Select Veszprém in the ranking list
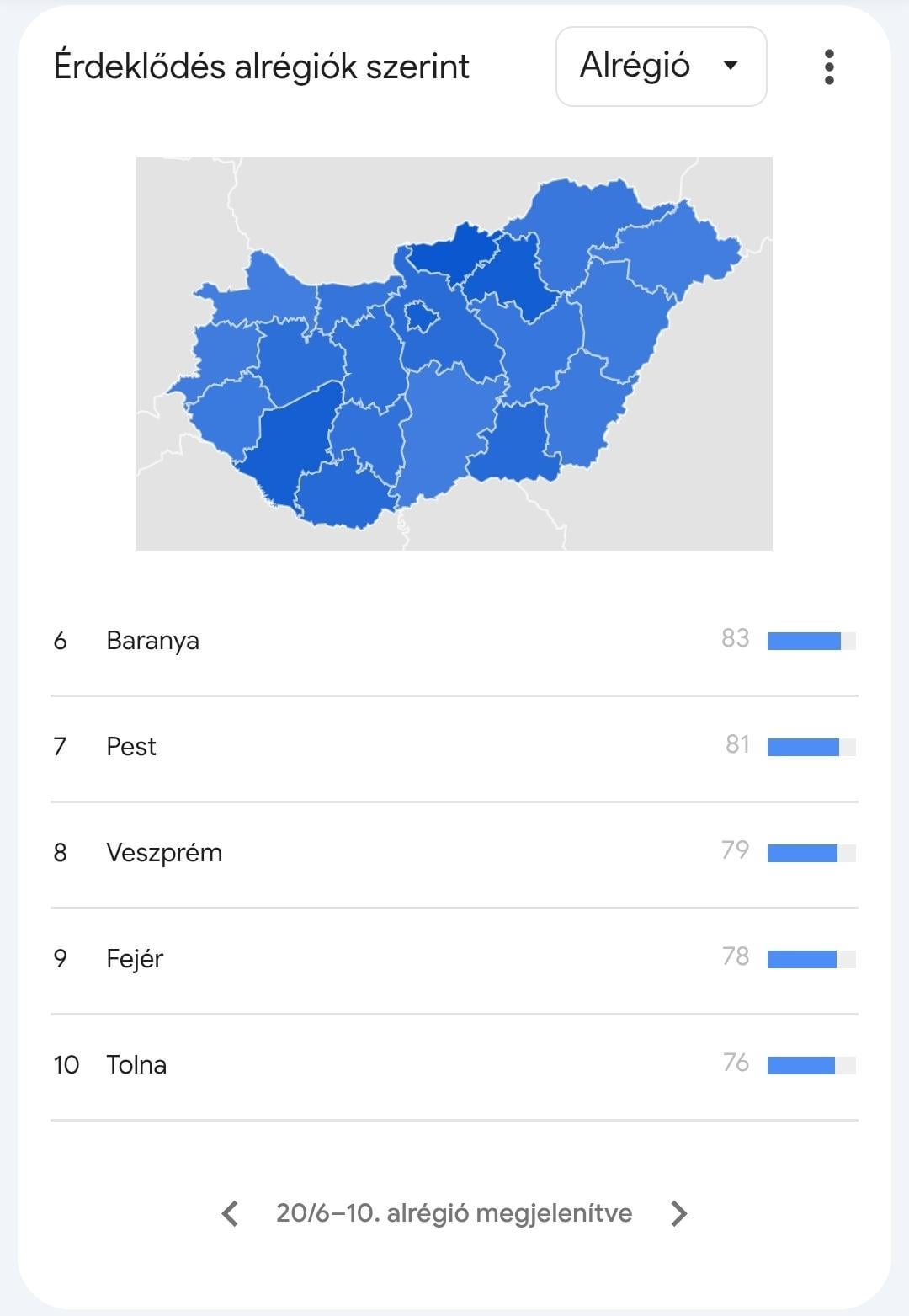Screen dimensions: 909x1316 164,853
